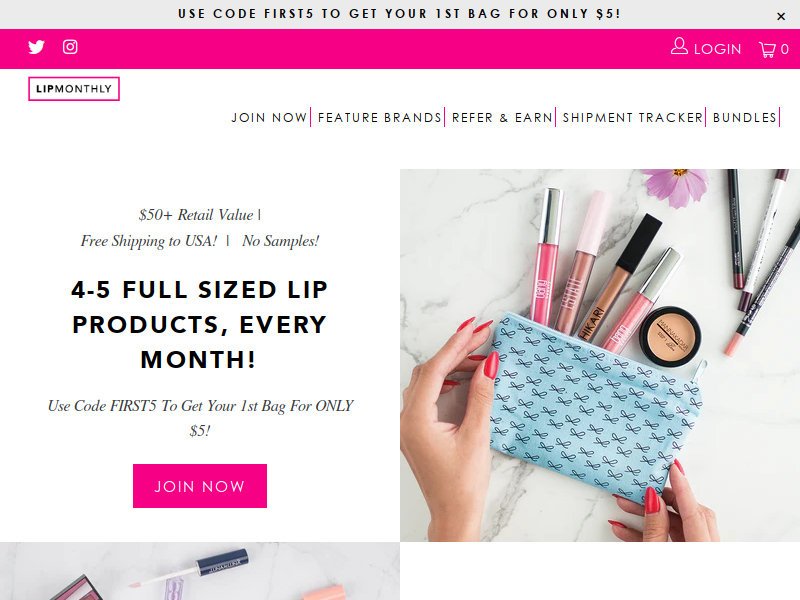Go to LipMonthly home via logo

74,89
